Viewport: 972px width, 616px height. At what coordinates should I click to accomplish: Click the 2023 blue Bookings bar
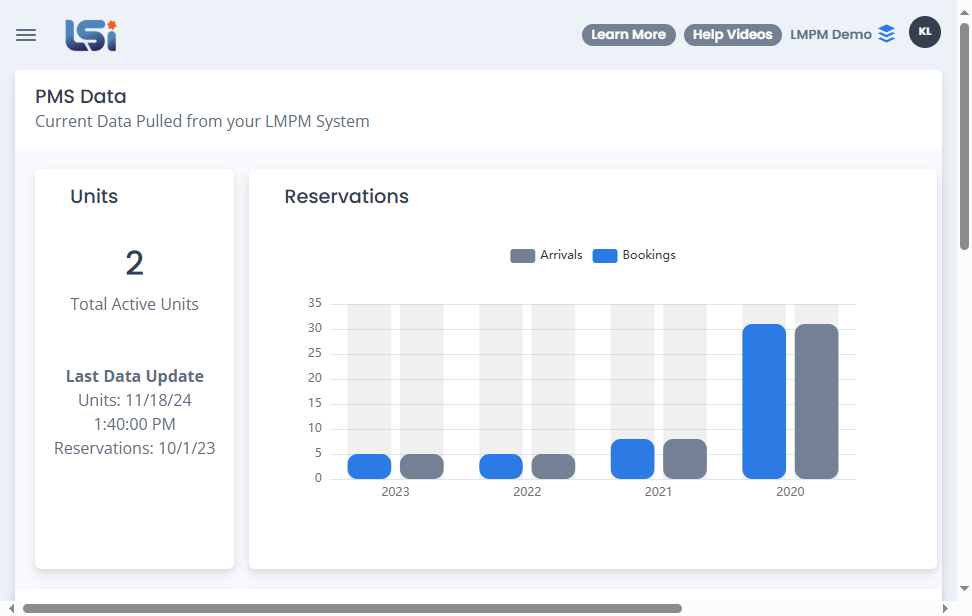click(369, 467)
